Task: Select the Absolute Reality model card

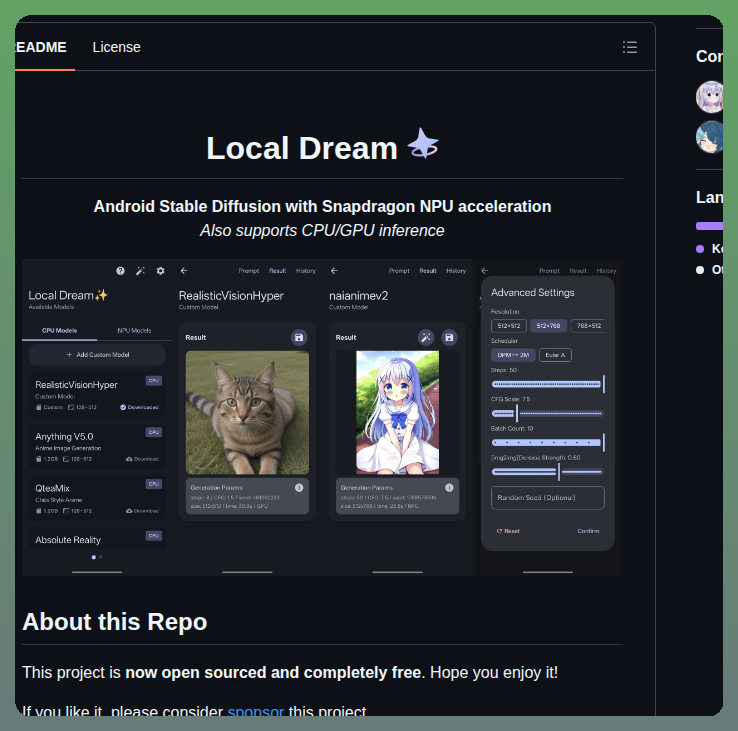Action: coord(97,538)
